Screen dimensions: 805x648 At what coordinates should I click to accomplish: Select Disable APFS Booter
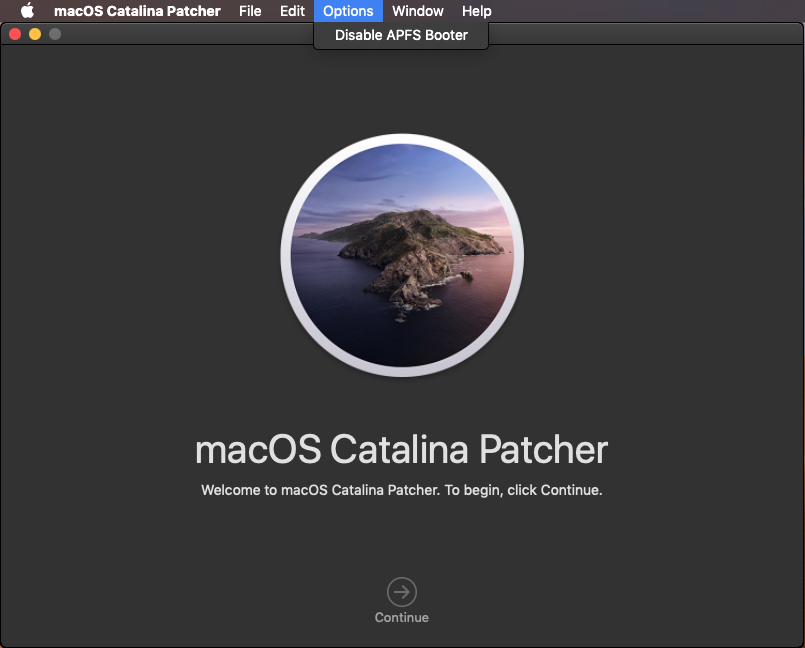pyautogui.click(x=401, y=35)
